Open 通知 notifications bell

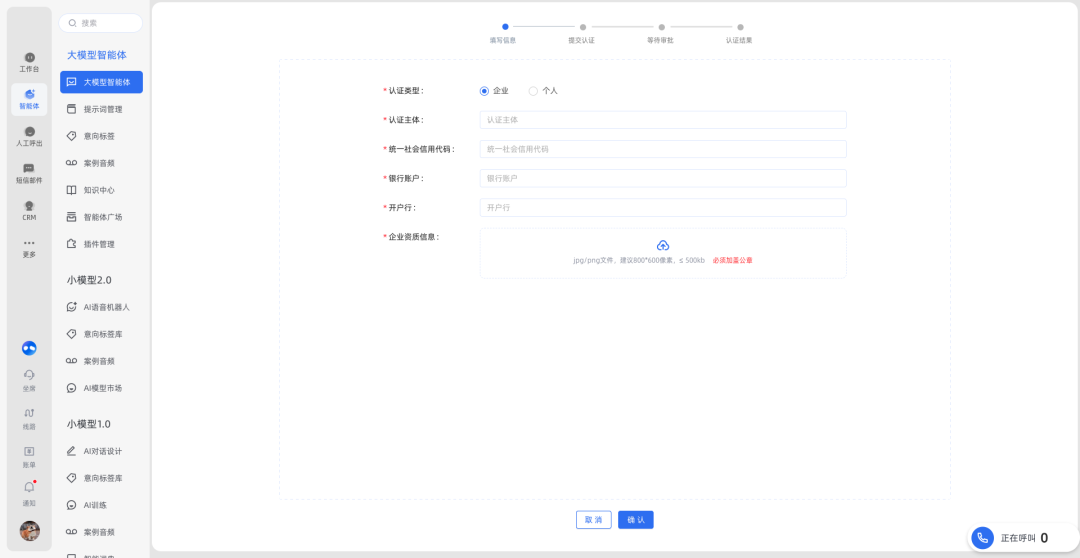(x=29, y=488)
